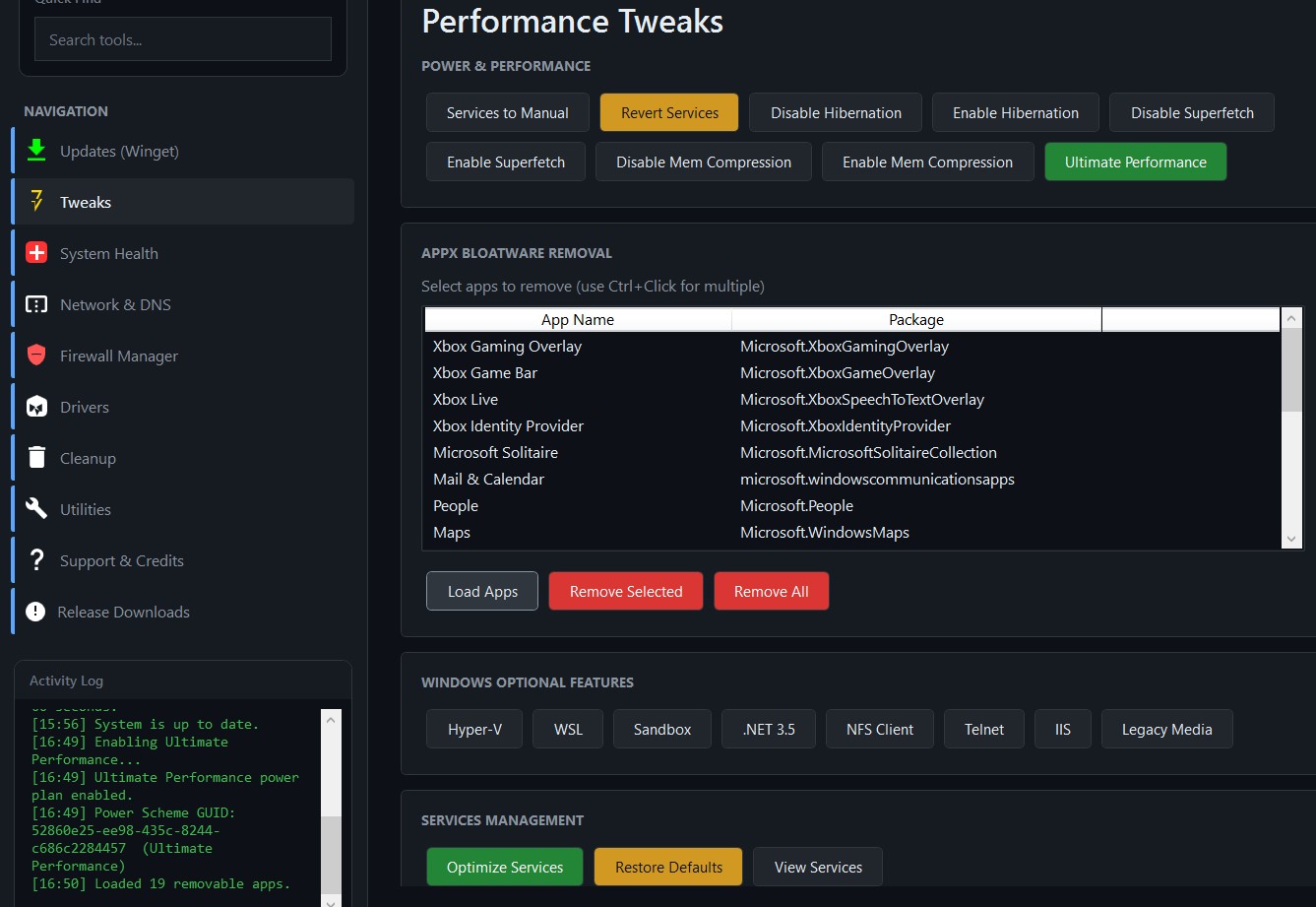The width and height of the screenshot is (1316, 907).
Task: Open the Support & Credits section
Action: pos(121,559)
